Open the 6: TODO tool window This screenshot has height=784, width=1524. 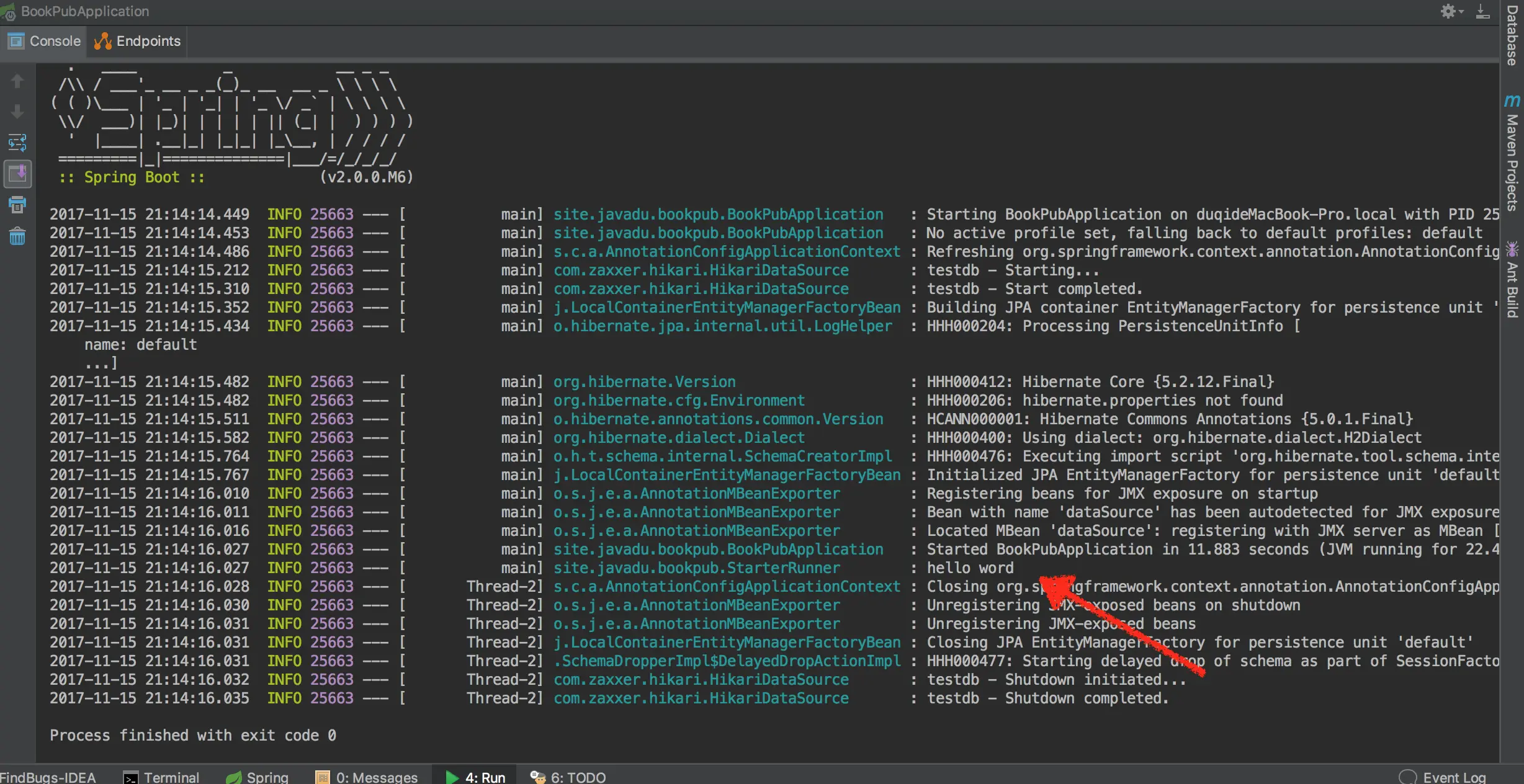(x=568, y=777)
